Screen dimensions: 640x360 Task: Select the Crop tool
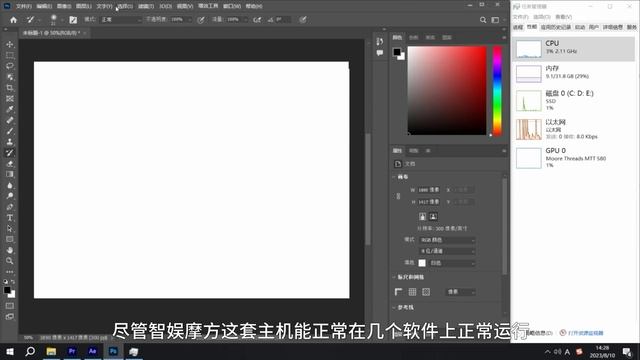tap(10, 88)
